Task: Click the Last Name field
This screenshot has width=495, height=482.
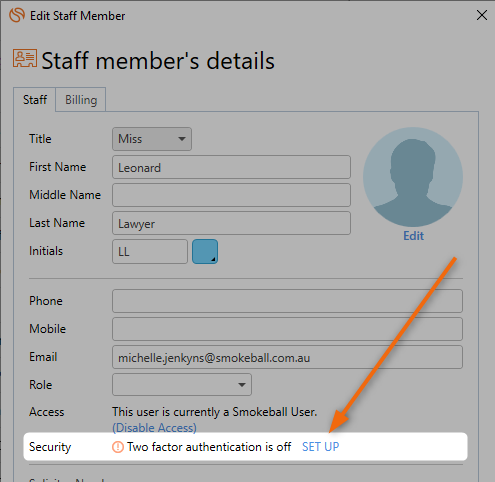Action: (231, 223)
